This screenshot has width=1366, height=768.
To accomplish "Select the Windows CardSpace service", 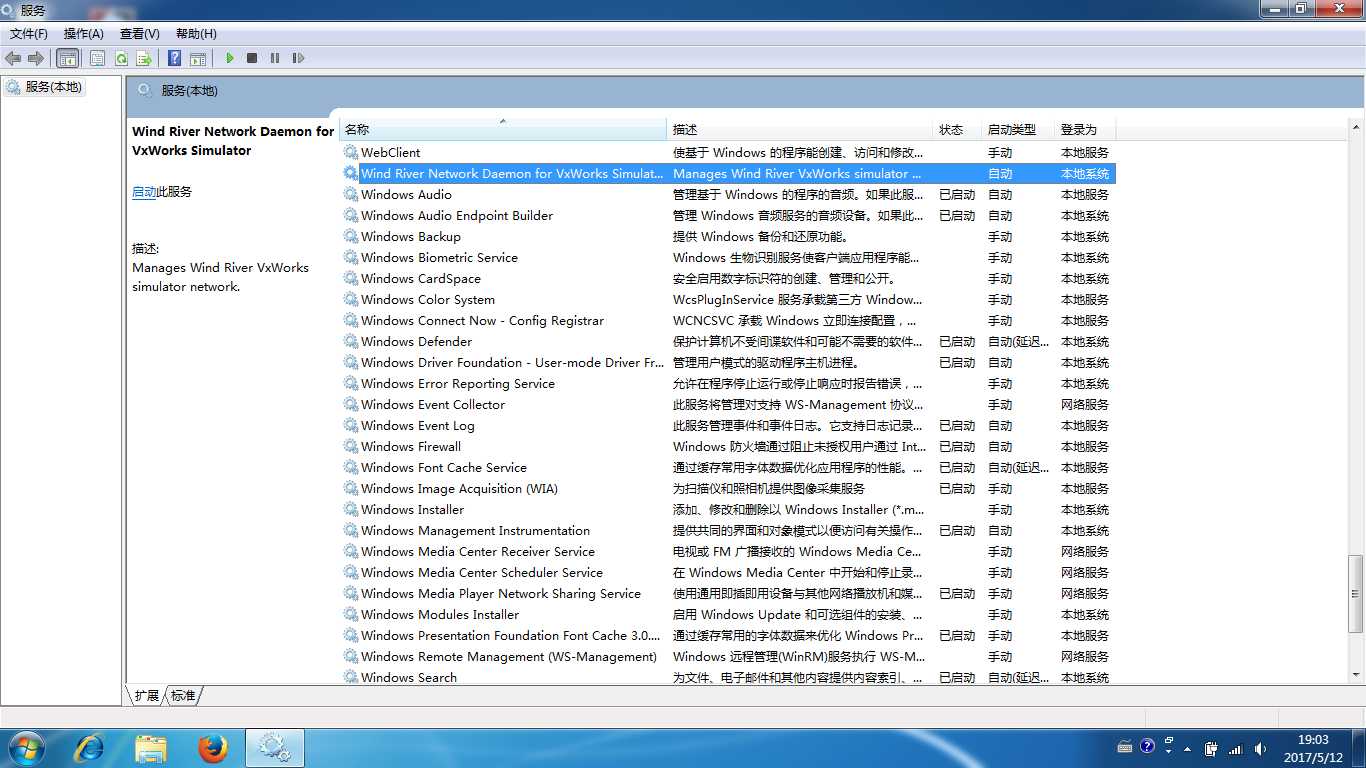I will pos(727,279).
